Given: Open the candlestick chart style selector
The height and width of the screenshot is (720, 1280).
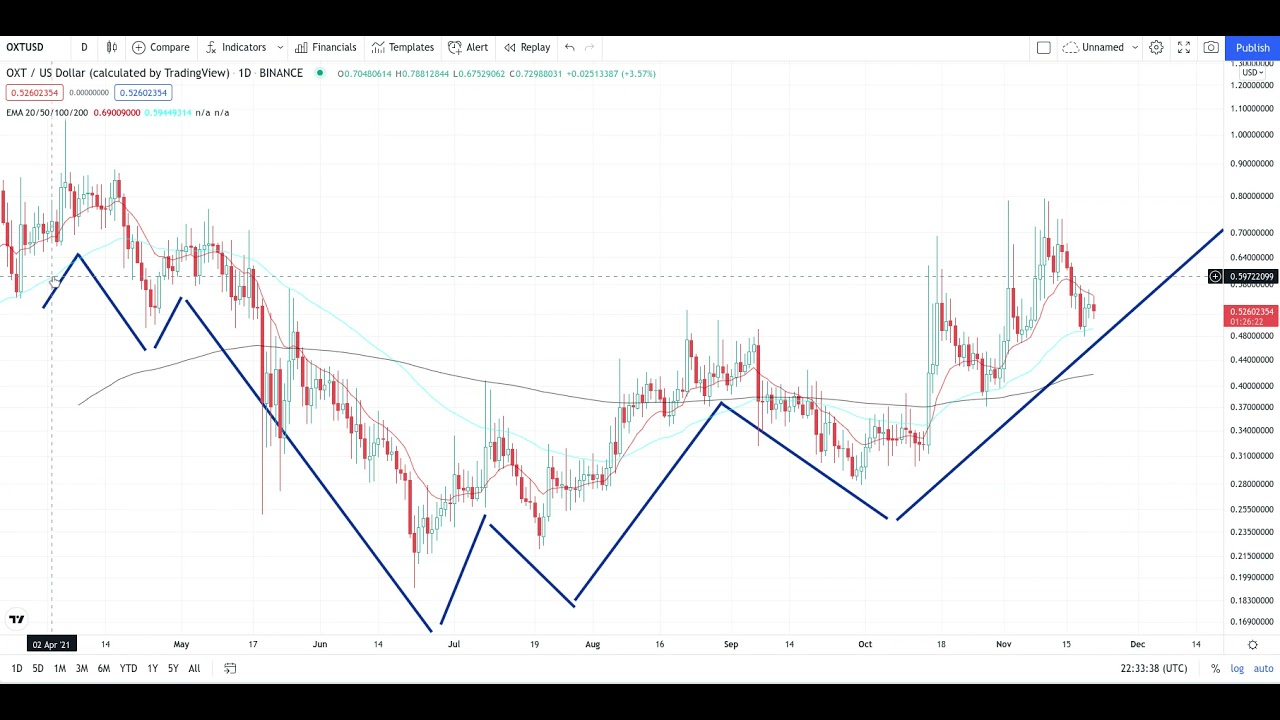Looking at the screenshot, I should click(x=112, y=47).
